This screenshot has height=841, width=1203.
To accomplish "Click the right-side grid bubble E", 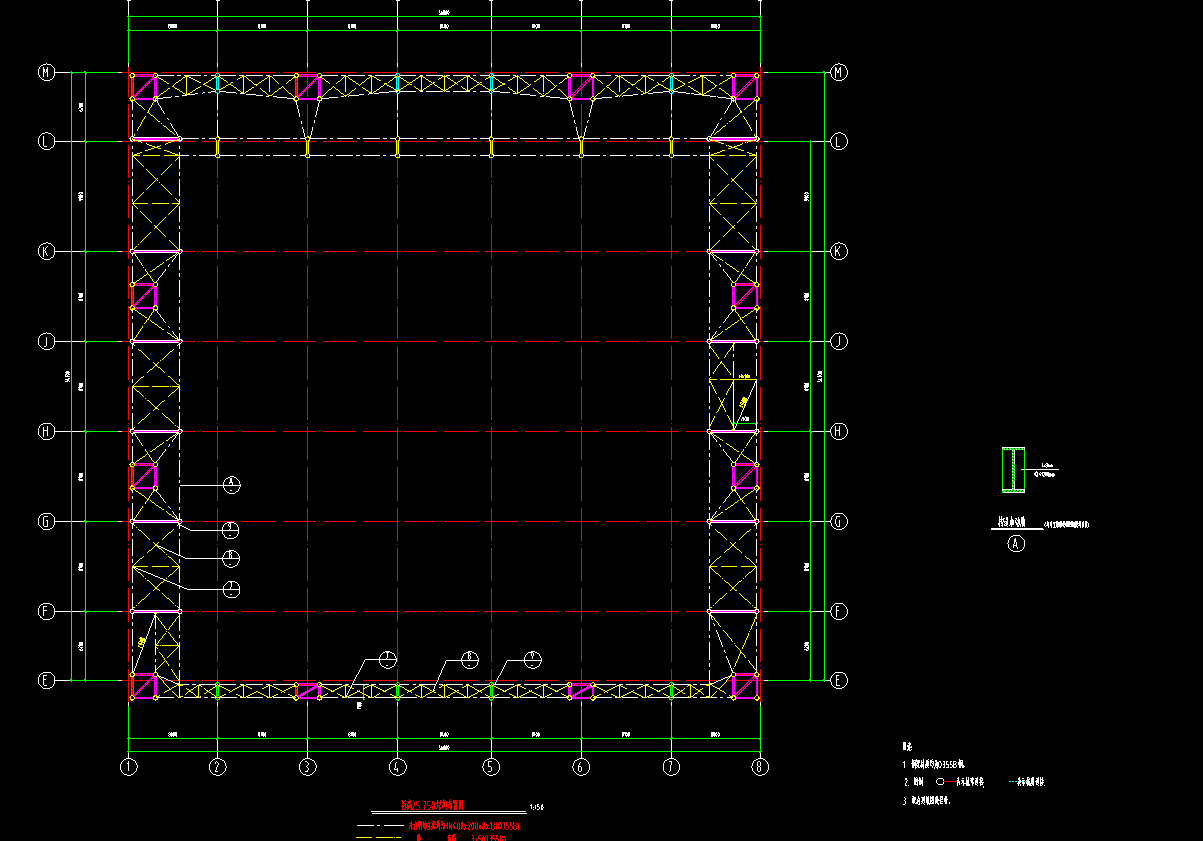I will tap(839, 680).
